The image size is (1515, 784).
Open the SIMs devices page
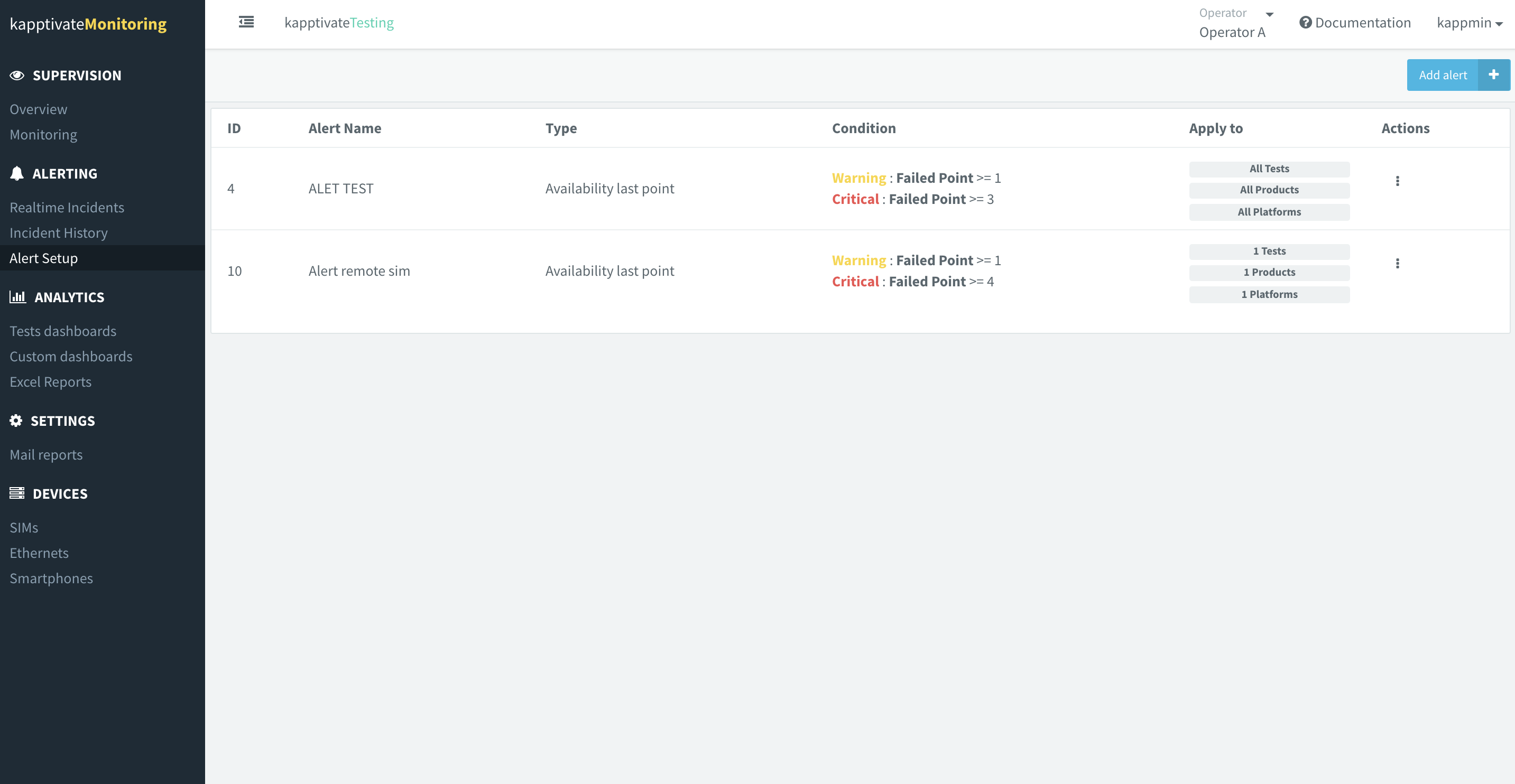tap(24, 527)
